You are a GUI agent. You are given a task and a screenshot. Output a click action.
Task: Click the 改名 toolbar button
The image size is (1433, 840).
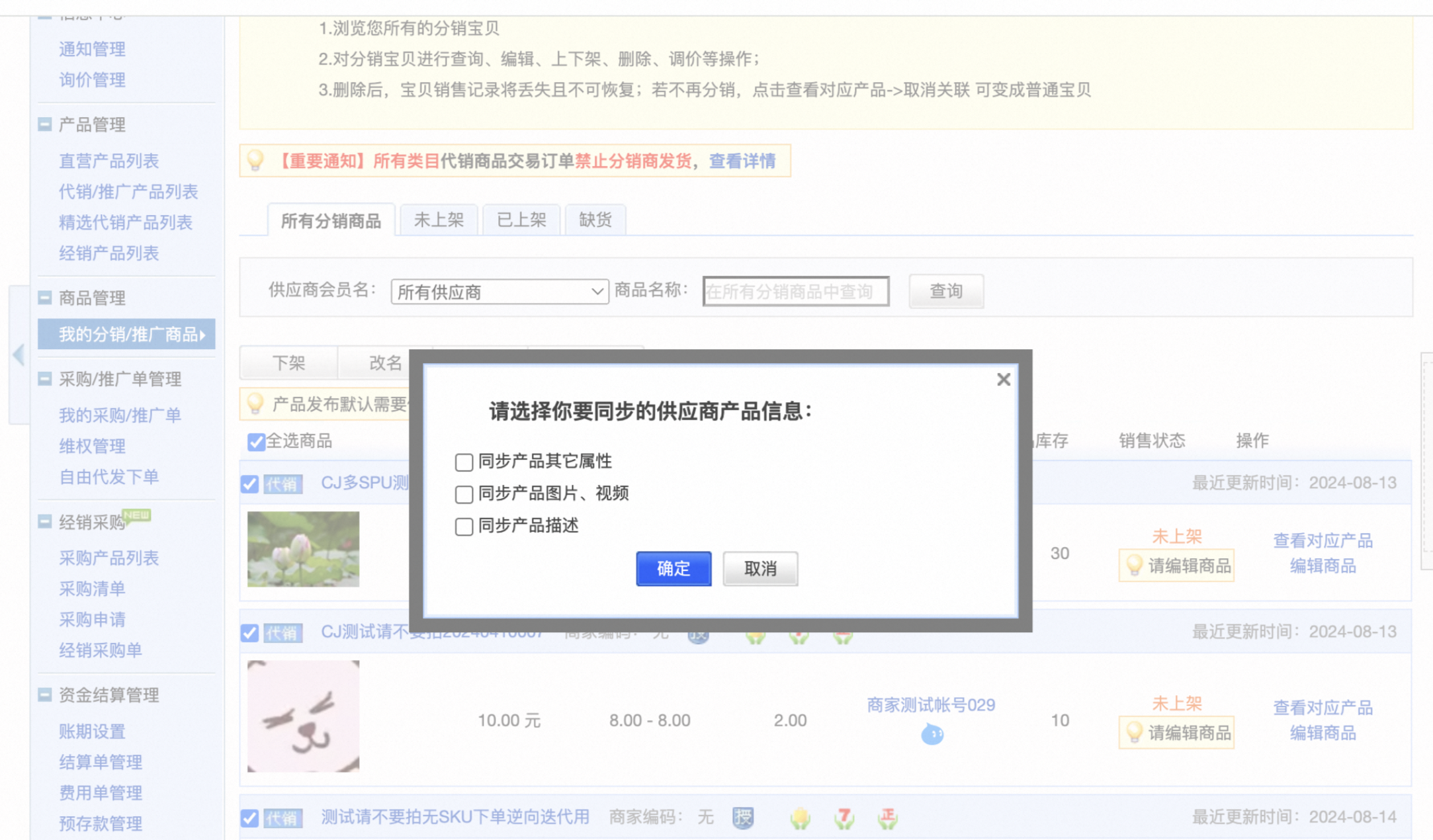pyautogui.click(x=385, y=362)
